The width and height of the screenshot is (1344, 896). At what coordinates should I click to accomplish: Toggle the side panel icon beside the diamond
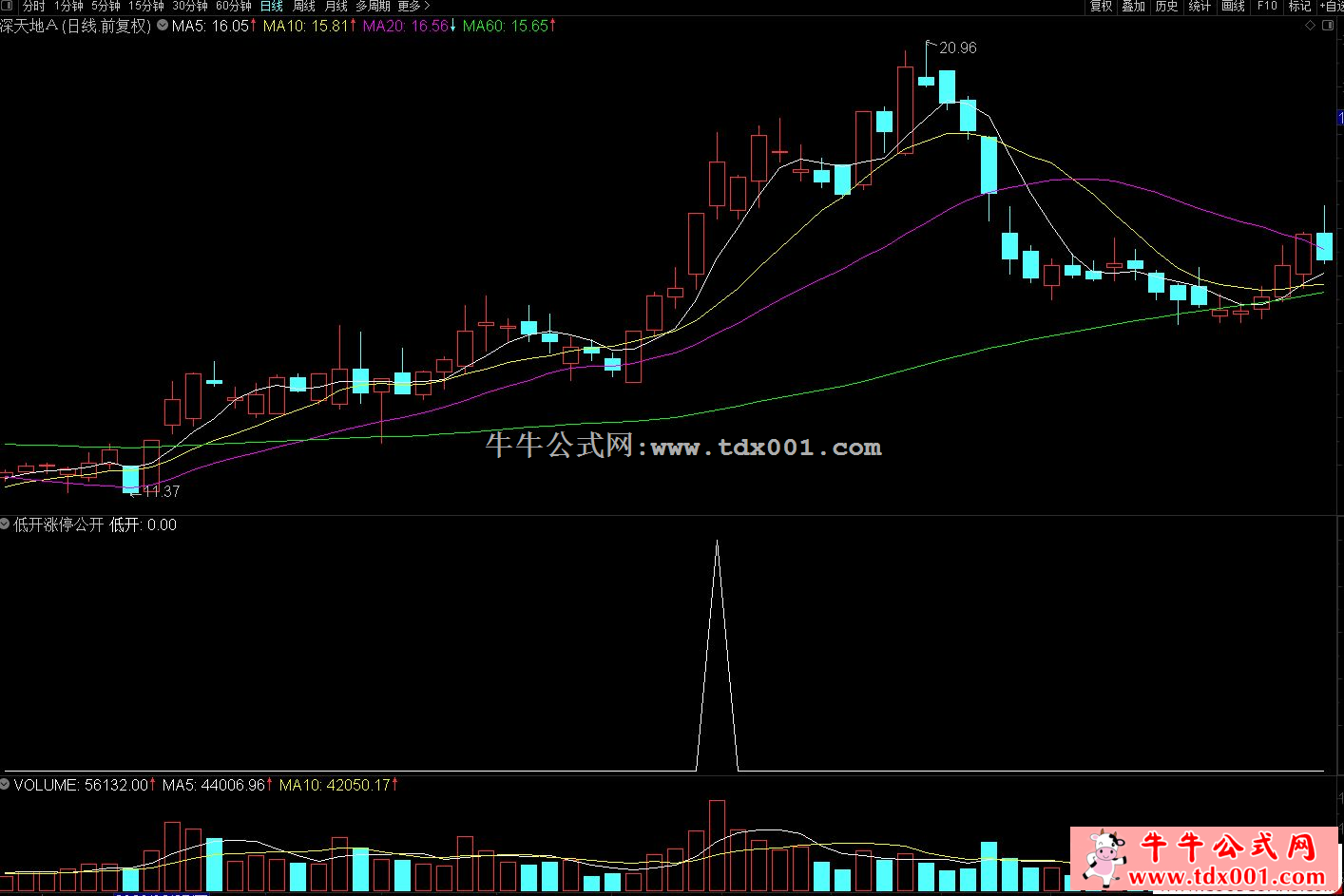[1330, 26]
